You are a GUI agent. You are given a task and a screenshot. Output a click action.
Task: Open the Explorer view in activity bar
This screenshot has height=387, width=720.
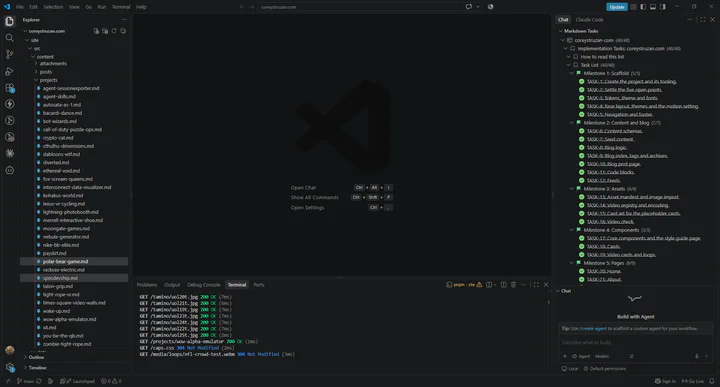pos(10,21)
